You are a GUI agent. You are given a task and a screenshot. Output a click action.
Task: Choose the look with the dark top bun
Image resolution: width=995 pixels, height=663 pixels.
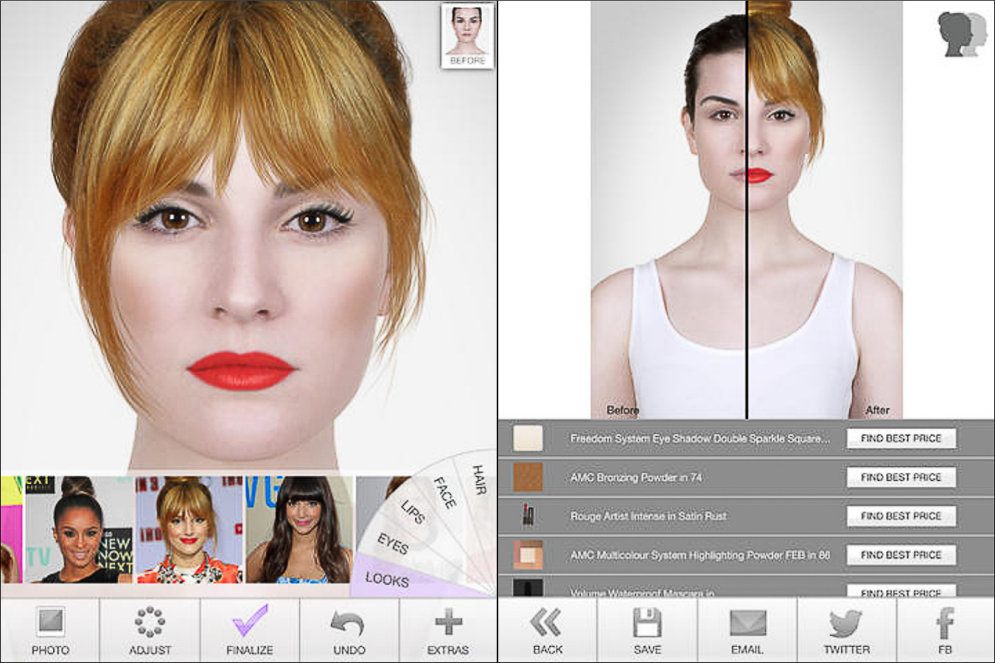point(79,530)
